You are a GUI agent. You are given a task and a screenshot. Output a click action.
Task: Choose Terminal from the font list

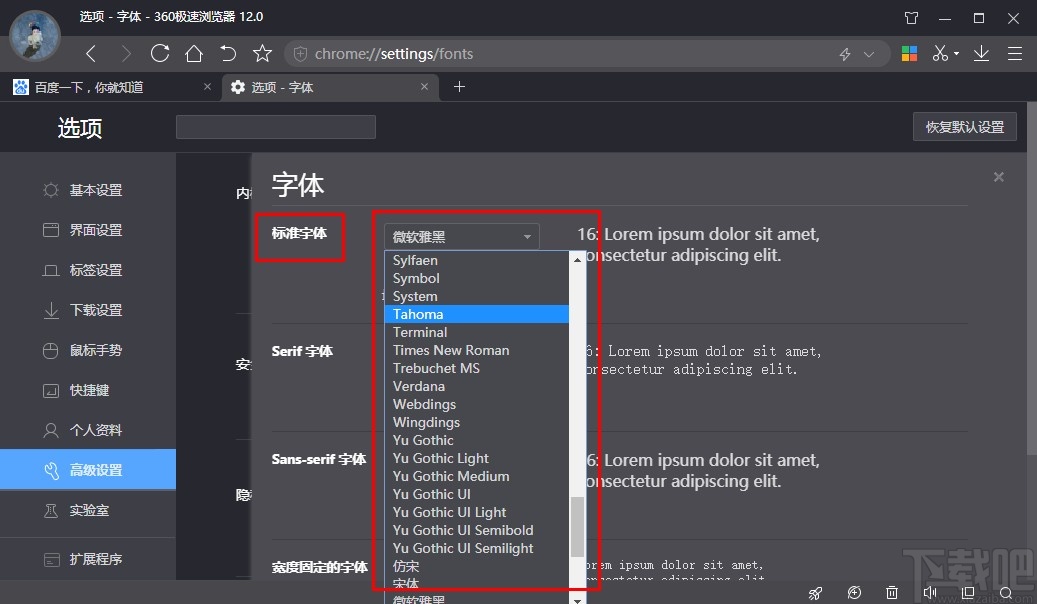(x=477, y=332)
